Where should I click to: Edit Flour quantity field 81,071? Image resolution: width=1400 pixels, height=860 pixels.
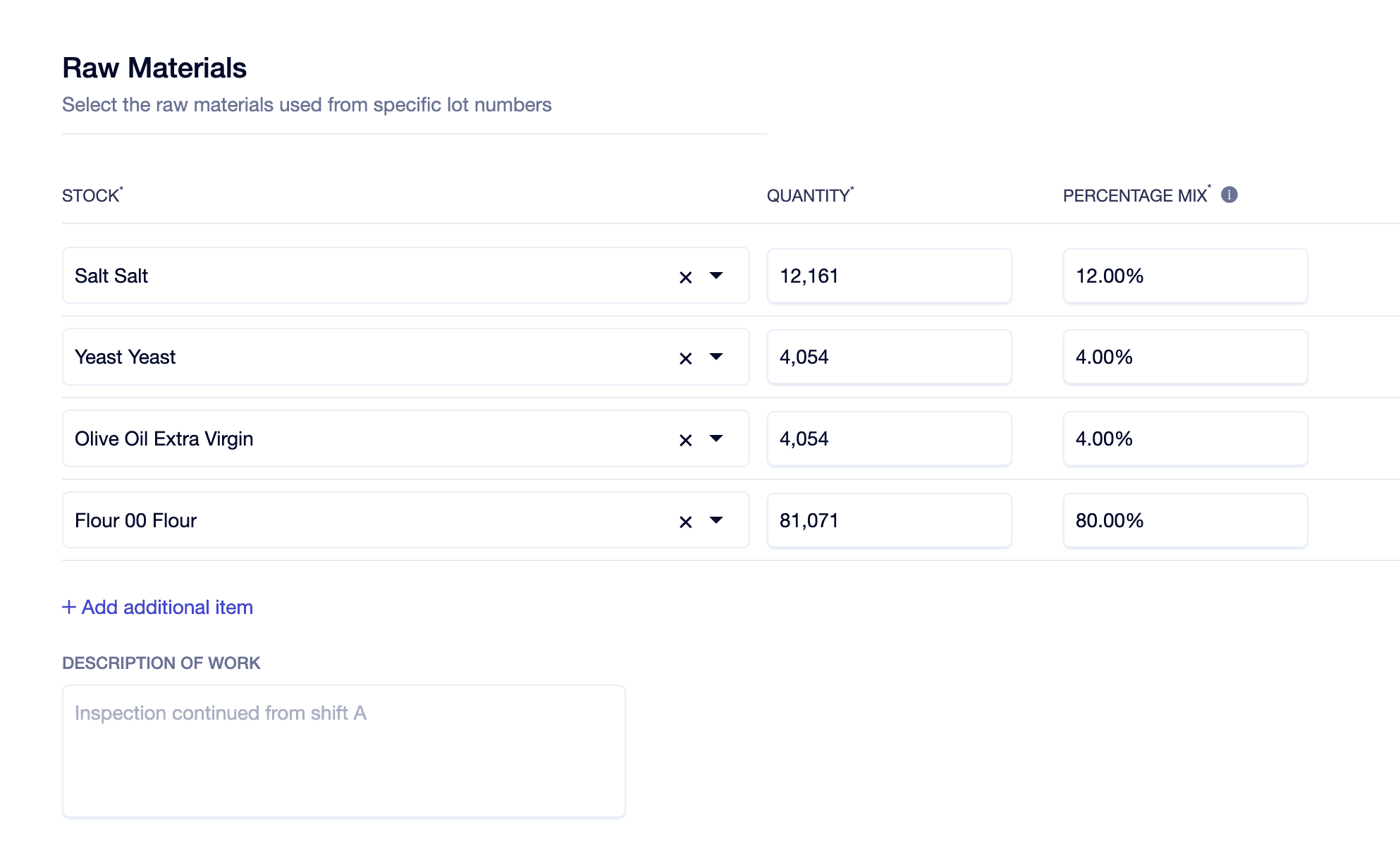pyautogui.click(x=888, y=520)
